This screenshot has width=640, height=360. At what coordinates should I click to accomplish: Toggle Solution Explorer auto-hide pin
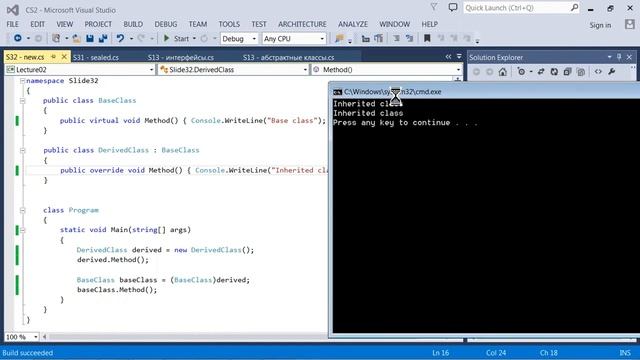(x=619, y=57)
